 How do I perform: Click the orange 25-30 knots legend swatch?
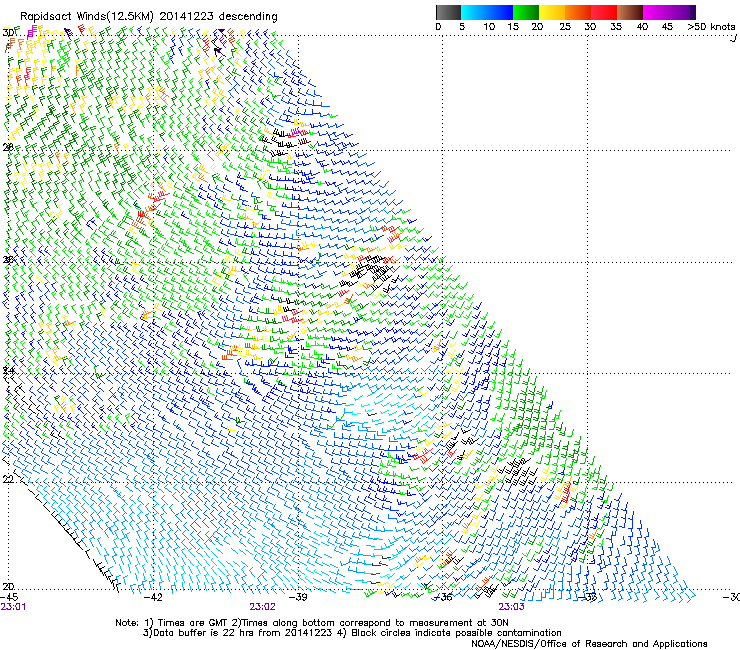(x=578, y=12)
